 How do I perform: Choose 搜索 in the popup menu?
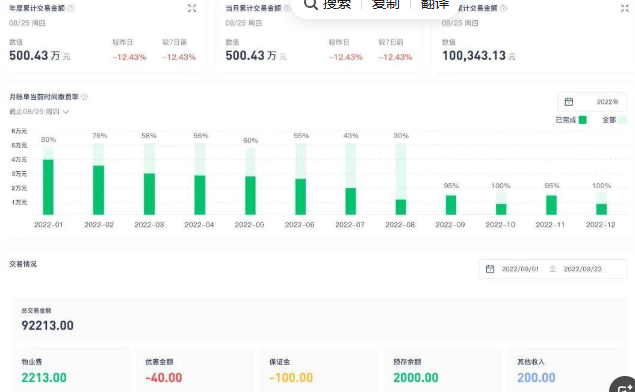point(337,4)
